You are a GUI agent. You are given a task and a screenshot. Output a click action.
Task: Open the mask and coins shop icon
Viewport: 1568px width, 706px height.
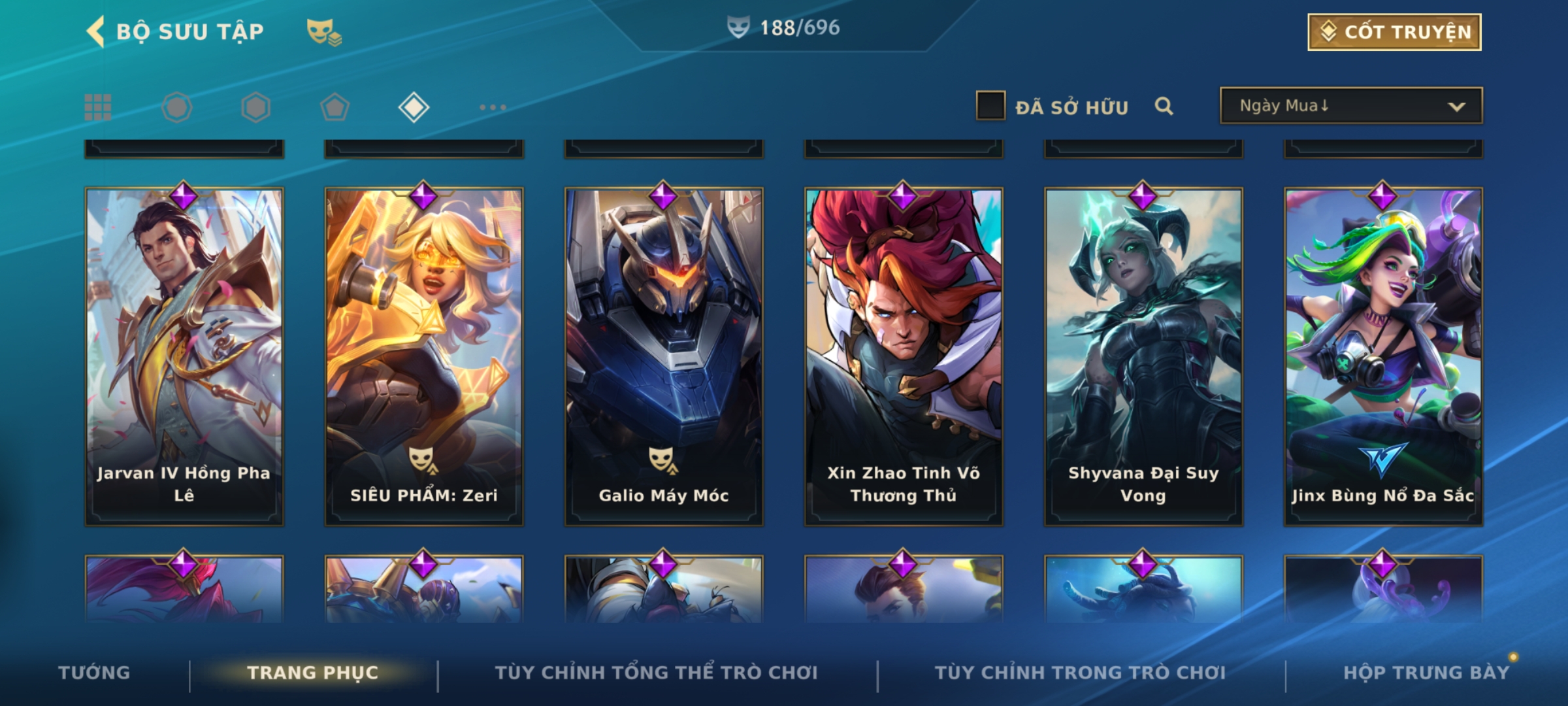pos(324,31)
